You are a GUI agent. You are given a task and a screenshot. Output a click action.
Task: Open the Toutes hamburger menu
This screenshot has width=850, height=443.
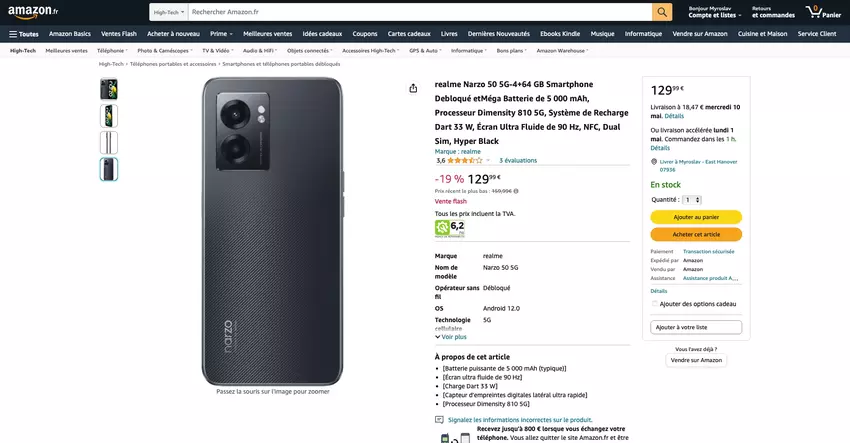(22, 34)
